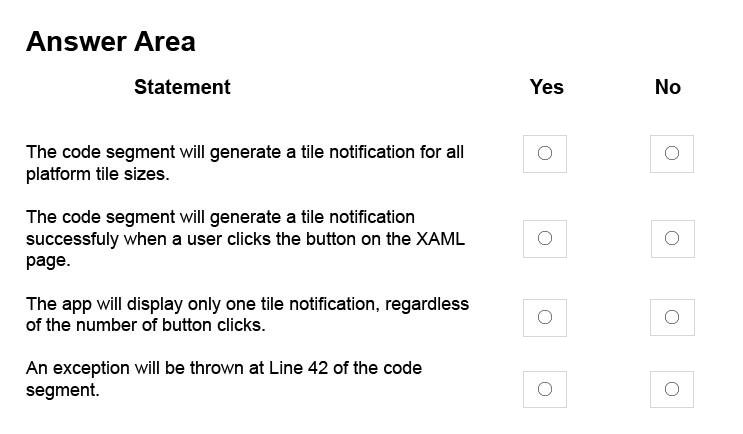Click the text 'The code segment will generate a tile notification for all'
This screenshot has height=434, width=743.
coord(245,152)
